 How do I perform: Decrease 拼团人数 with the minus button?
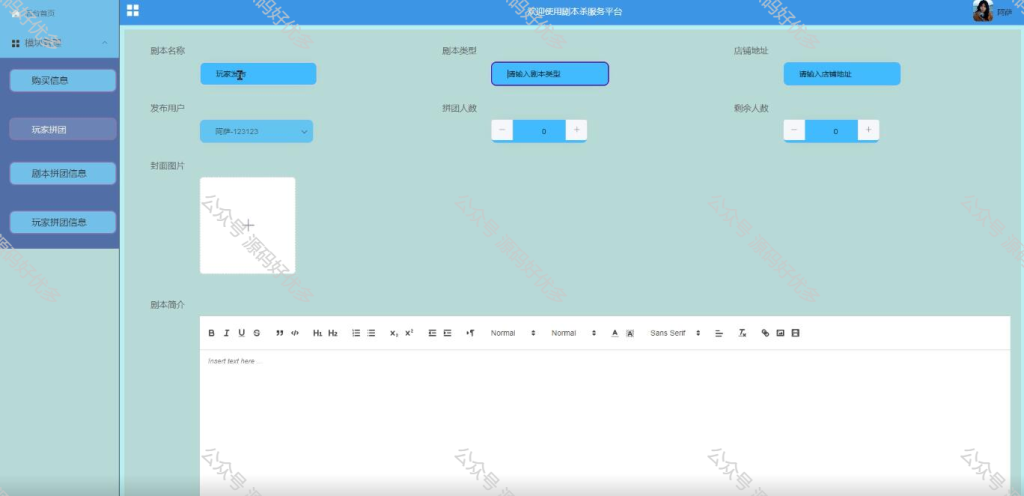[x=502, y=130]
